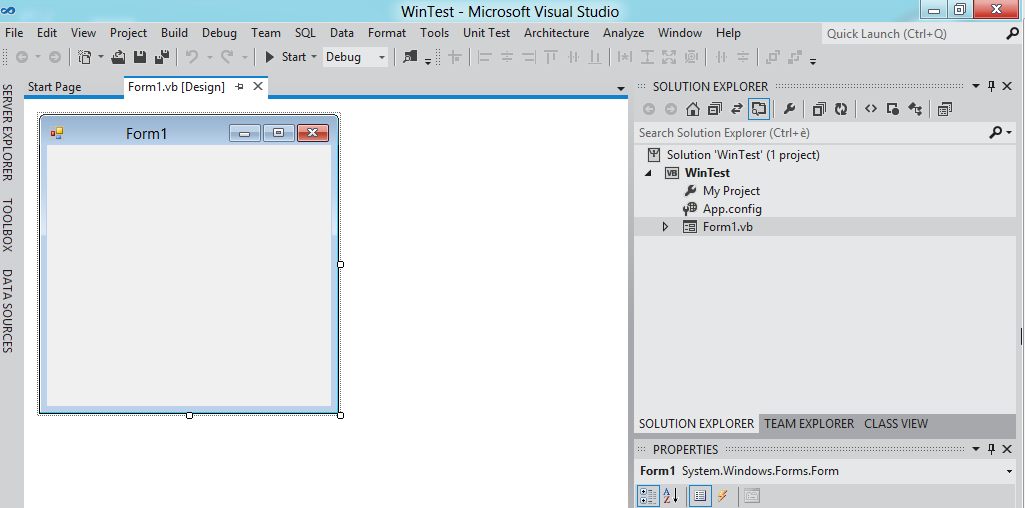Click the Search Solution Explorer field

tap(811, 133)
